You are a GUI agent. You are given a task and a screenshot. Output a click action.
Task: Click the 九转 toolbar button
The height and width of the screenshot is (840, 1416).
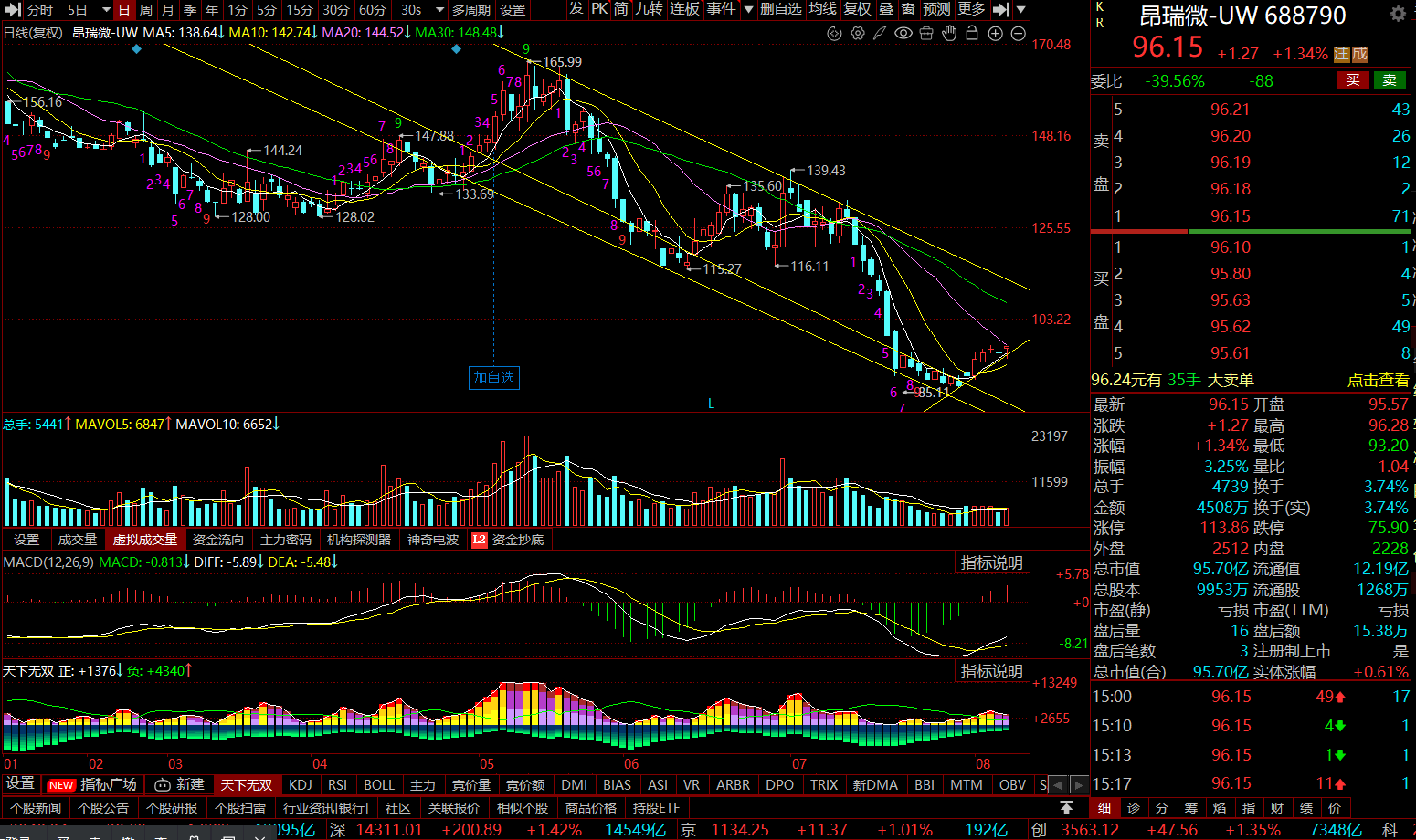pos(649,9)
